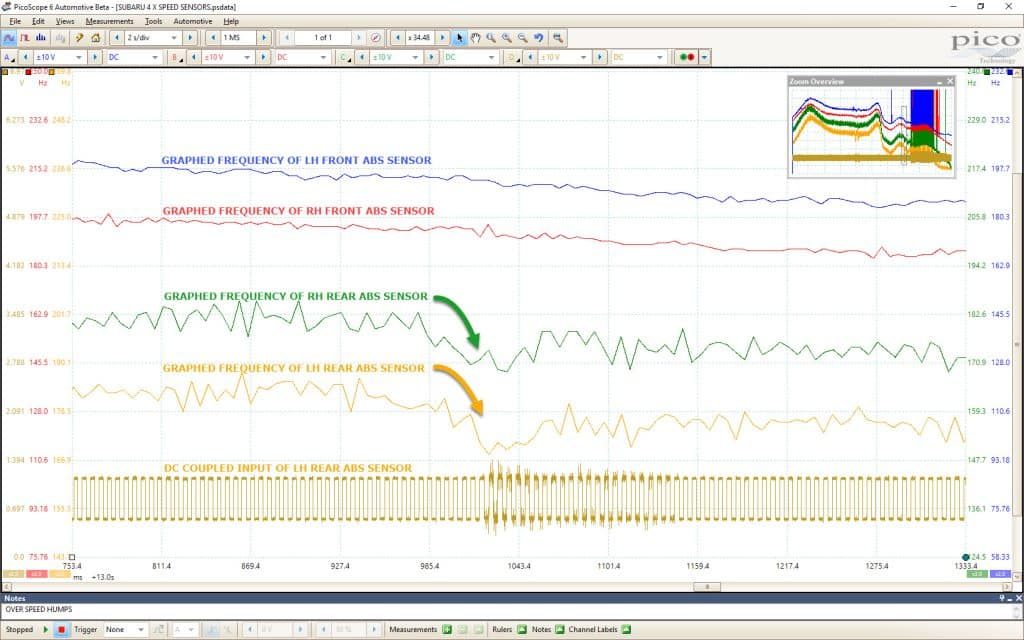Open the Edit menu
The width and height of the screenshot is (1024, 640).
(39, 22)
